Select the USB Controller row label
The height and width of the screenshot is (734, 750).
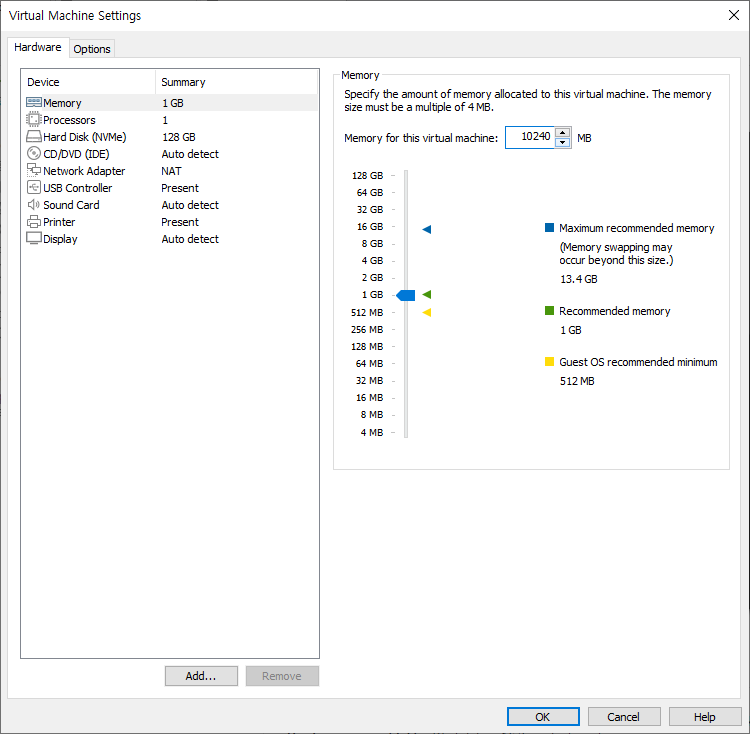pos(77,188)
